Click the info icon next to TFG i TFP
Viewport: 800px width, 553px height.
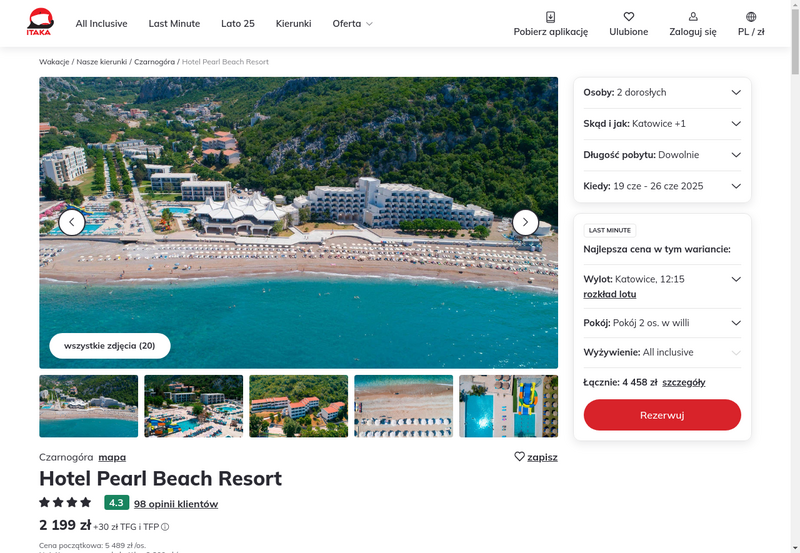pyautogui.click(x=165, y=527)
